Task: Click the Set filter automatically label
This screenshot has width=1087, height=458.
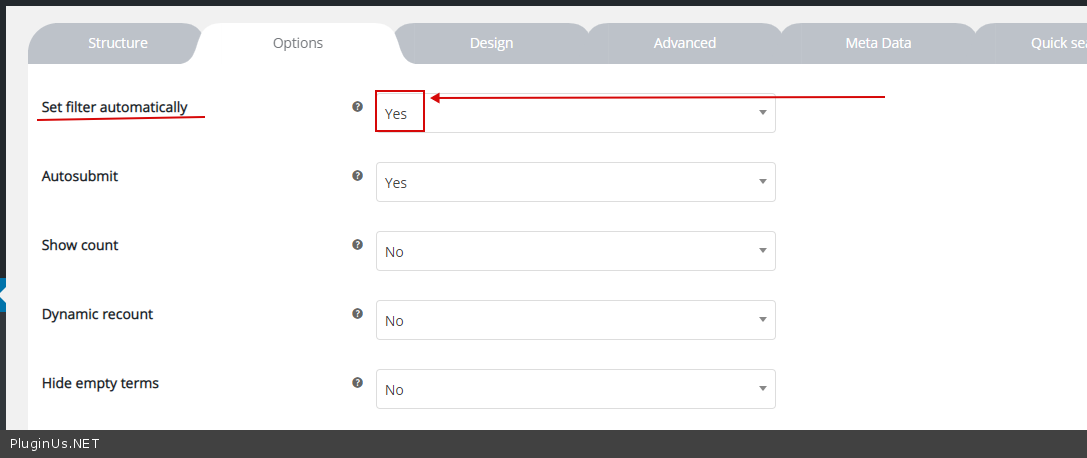Action: [x=114, y=107]
